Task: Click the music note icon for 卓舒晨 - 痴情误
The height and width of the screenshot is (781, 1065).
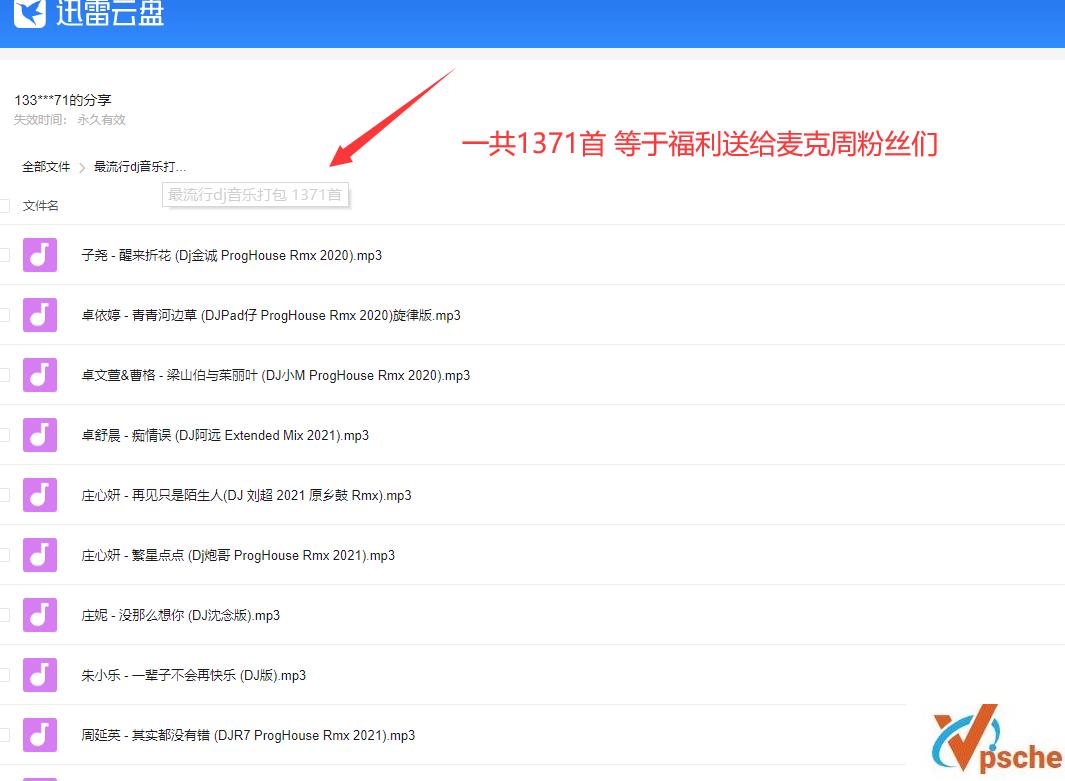Action: (40, 435)
